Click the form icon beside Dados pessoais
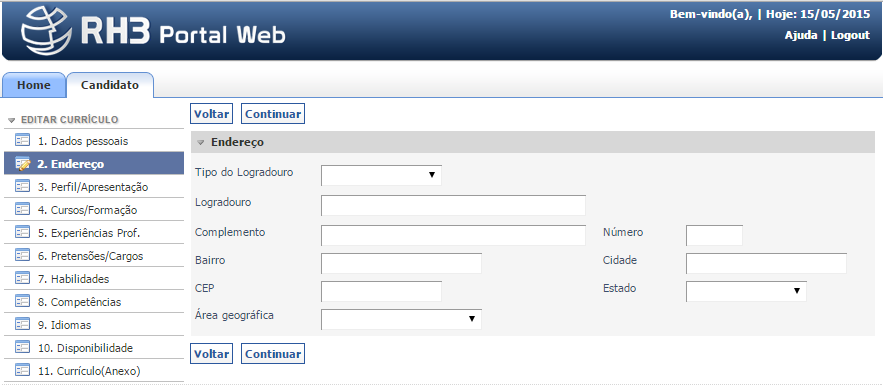 [23, 140]
